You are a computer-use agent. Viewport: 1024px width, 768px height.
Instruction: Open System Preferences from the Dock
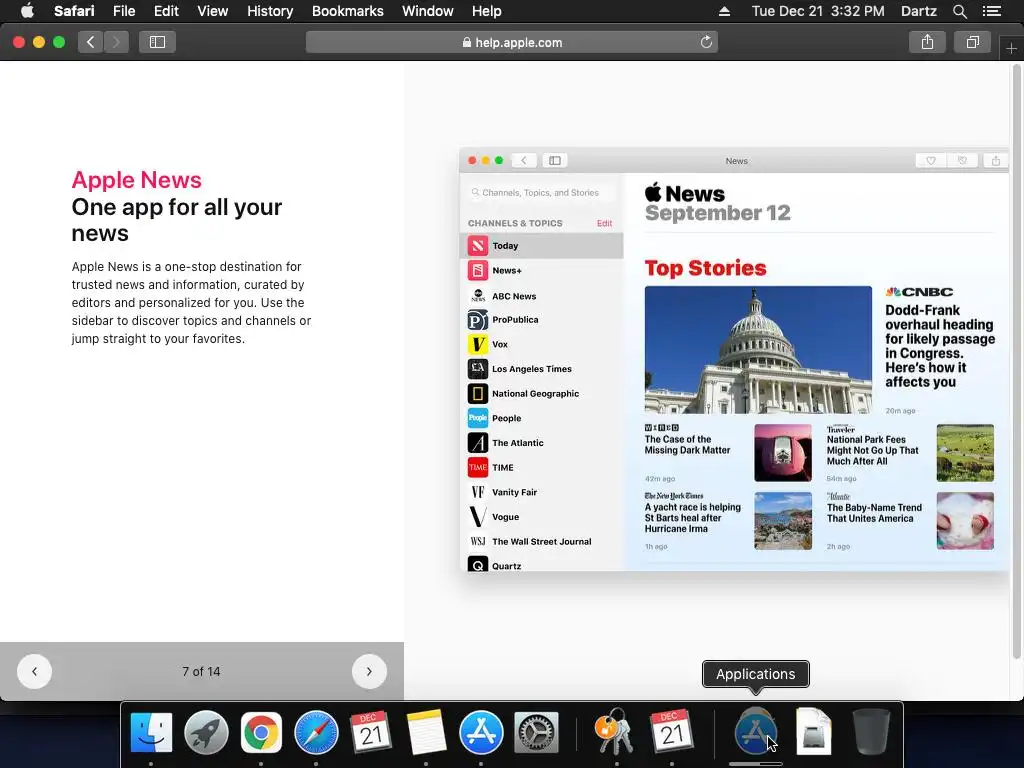tap(536, 733)
